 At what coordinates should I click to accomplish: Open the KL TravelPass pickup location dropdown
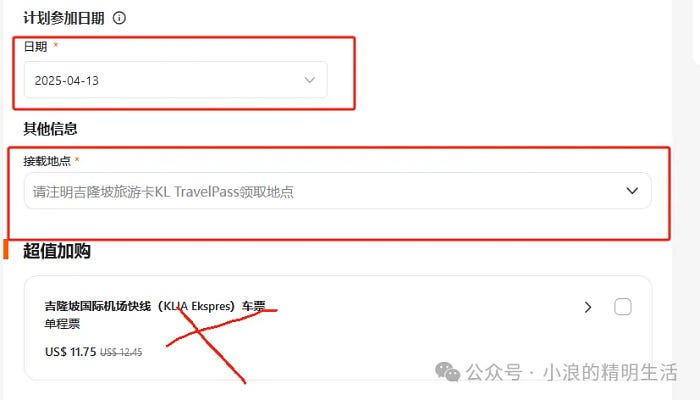[338, 191]
